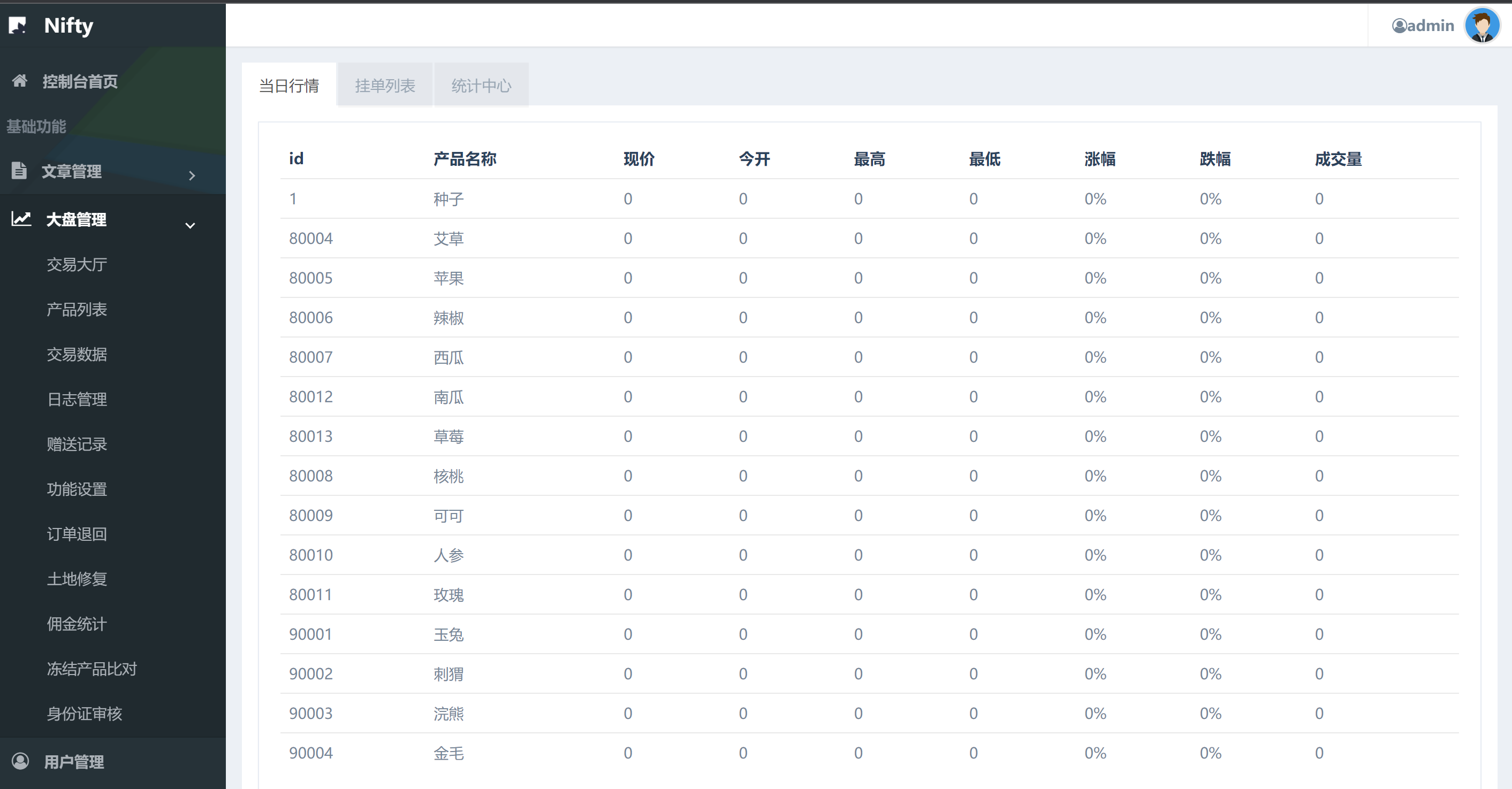Switch to the 统计中心 tab

pos(481,86)
